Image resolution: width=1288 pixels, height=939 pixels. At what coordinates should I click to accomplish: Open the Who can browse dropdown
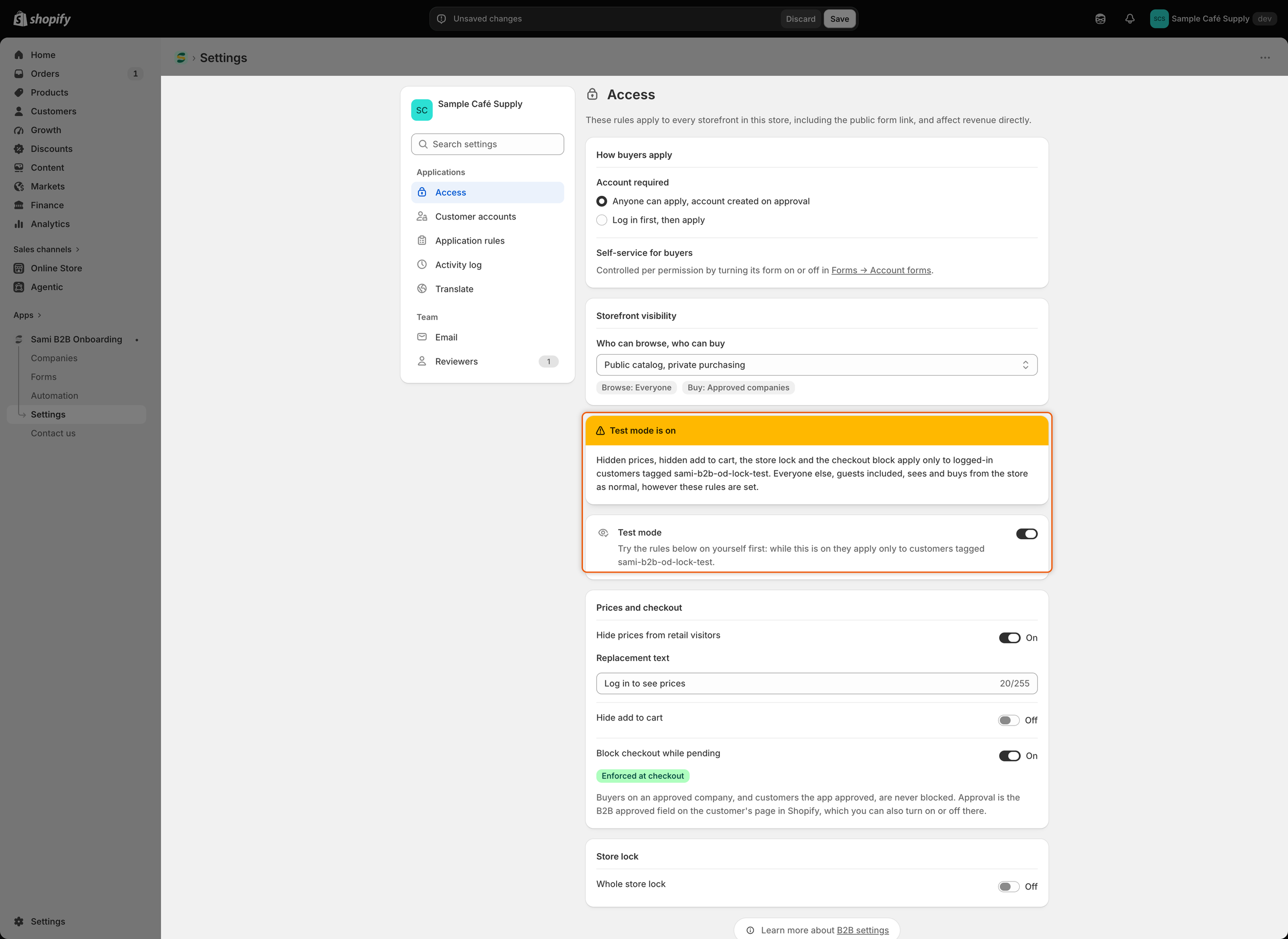[x=817, y=365]
